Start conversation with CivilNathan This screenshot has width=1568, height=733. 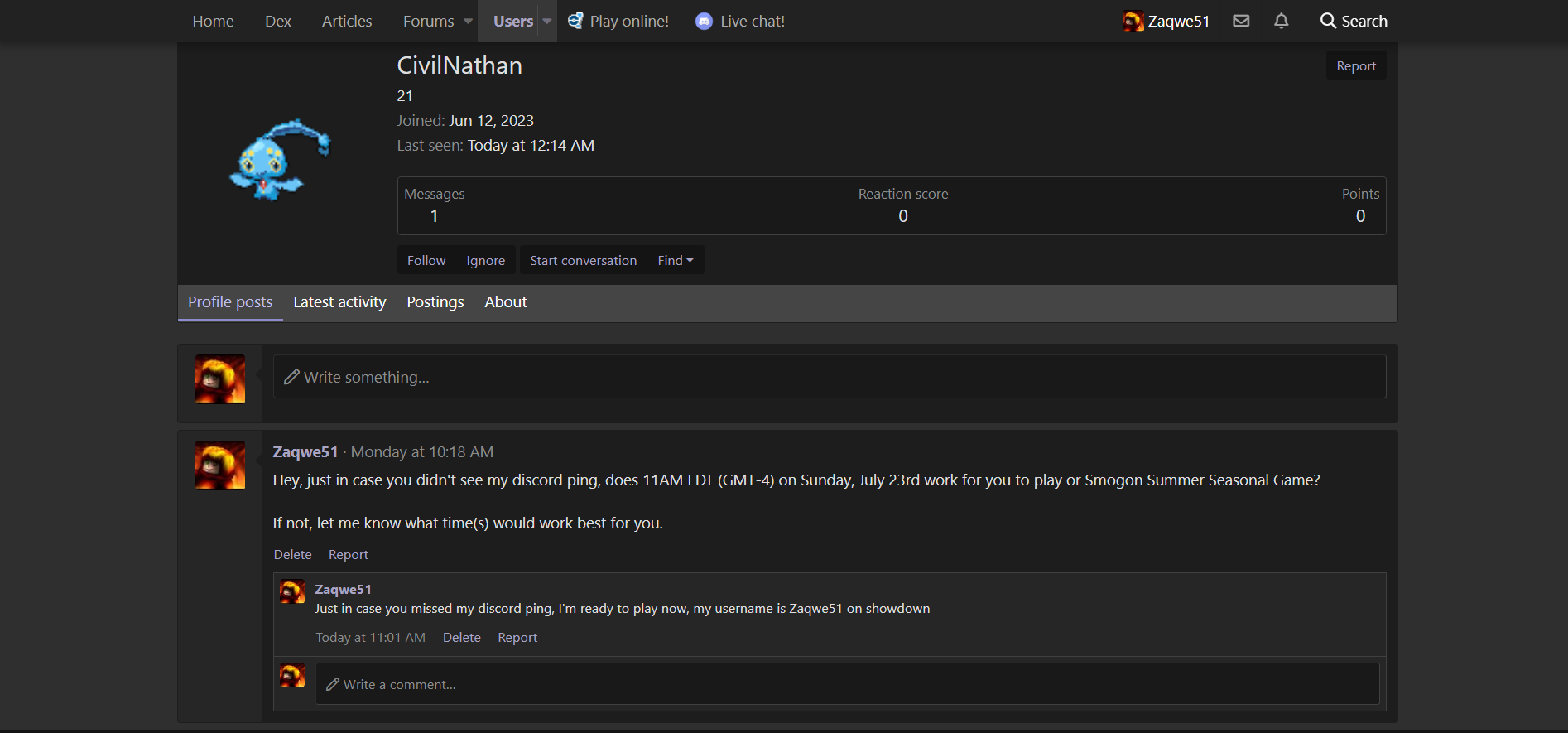[584, 260]
